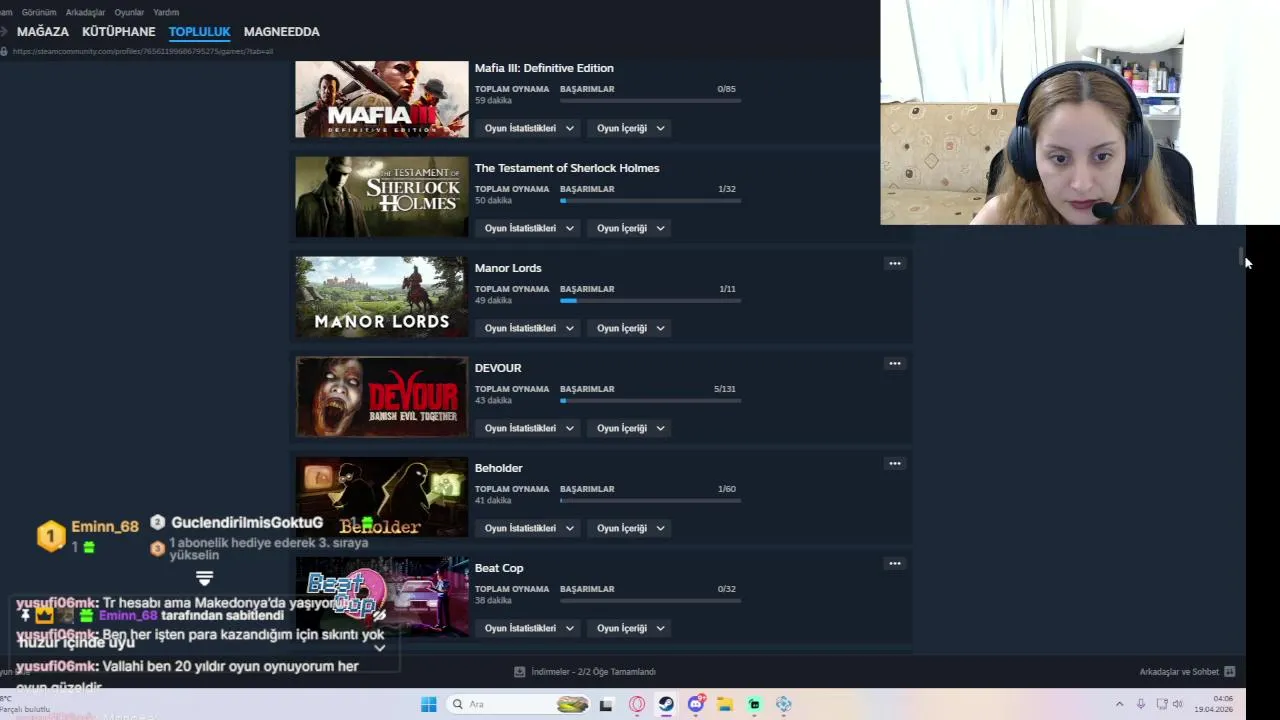Expand Oyun İçeriği for DEVOUR
The width and height of the screenshot is (1280, 720).
629,428
